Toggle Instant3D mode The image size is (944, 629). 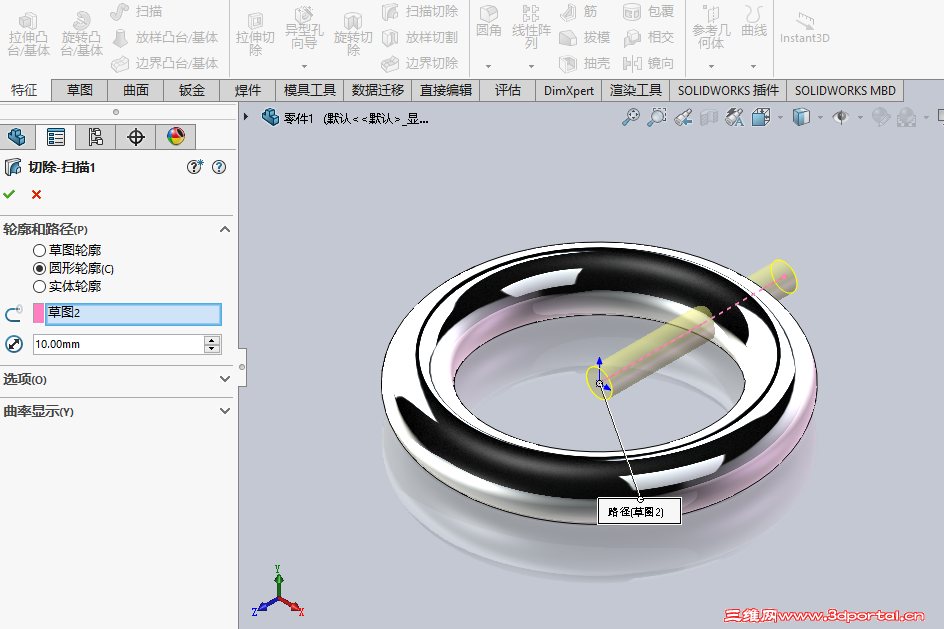tap(805, 28)
